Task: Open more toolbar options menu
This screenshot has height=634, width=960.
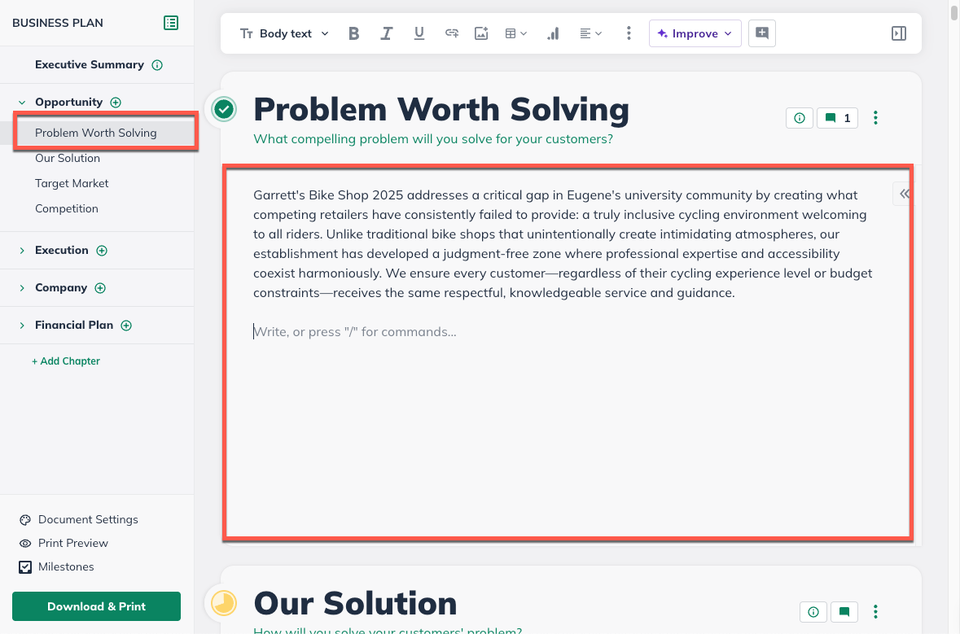Action: (x=629, y=34)
